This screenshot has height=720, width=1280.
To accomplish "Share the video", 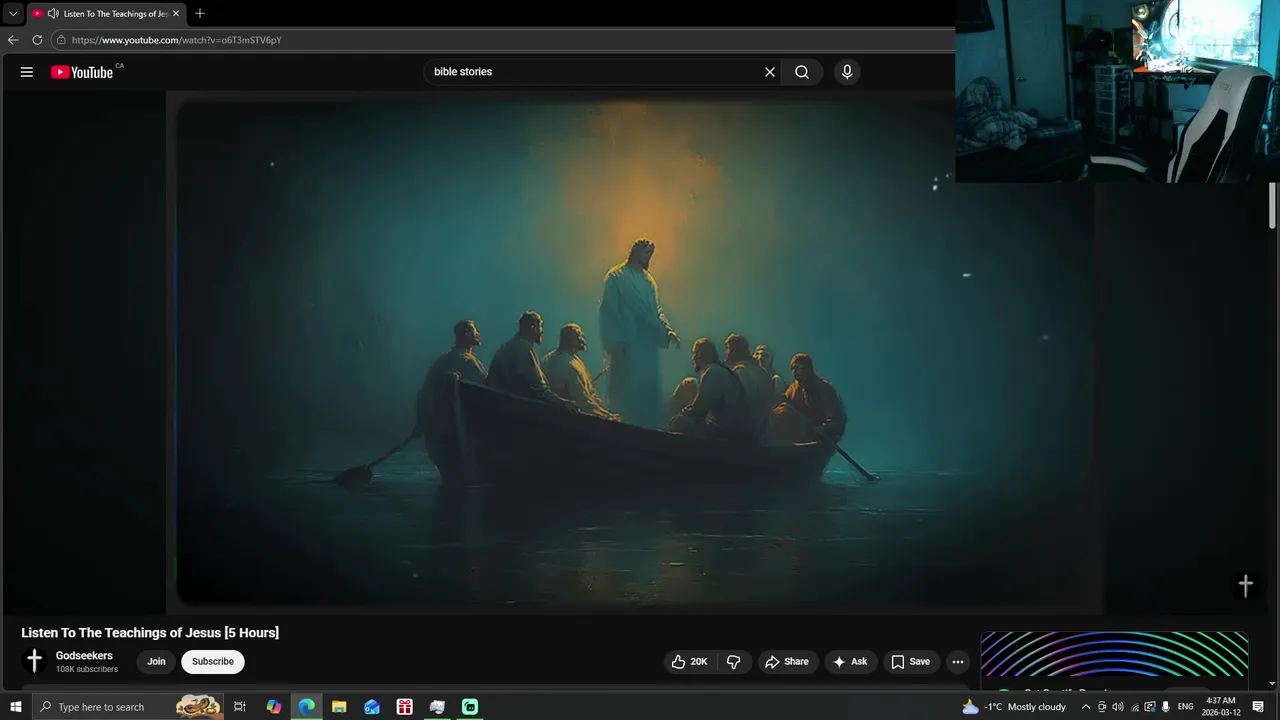I will 787,662.
